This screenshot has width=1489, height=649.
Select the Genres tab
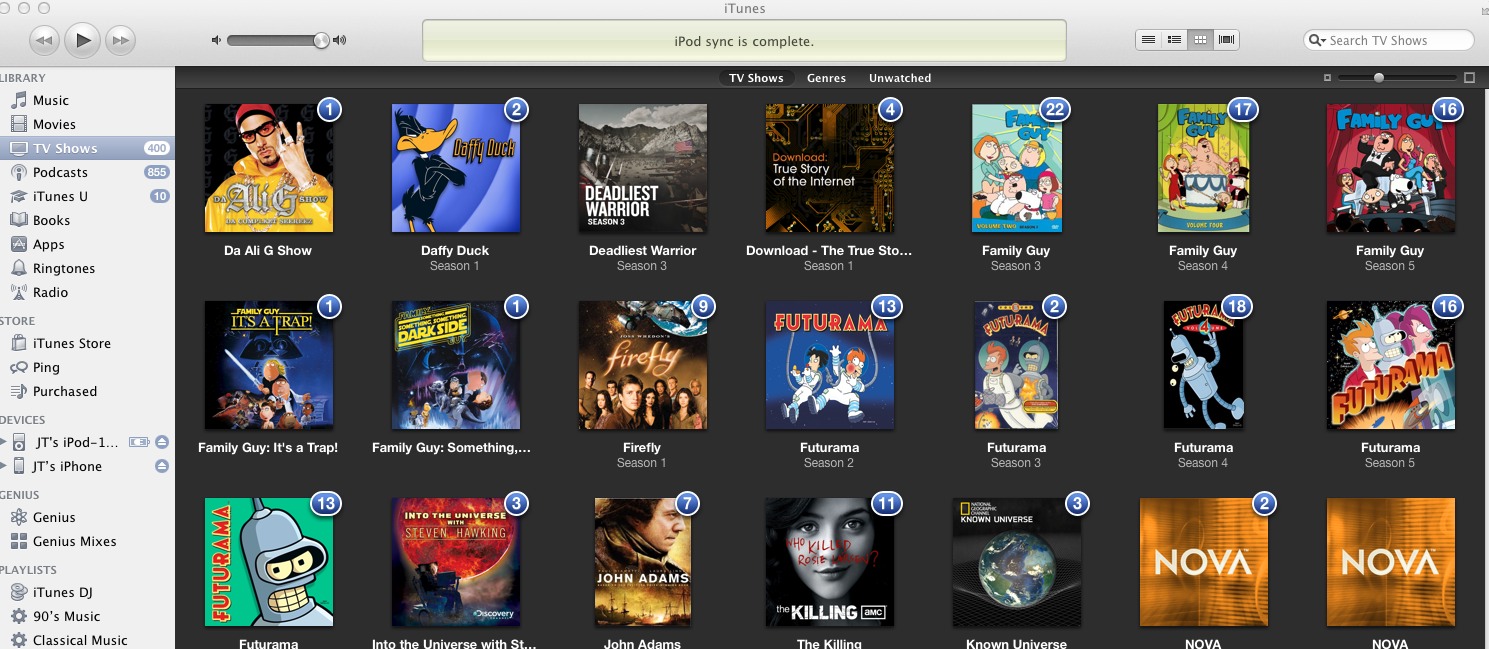[x=826, y=78]
